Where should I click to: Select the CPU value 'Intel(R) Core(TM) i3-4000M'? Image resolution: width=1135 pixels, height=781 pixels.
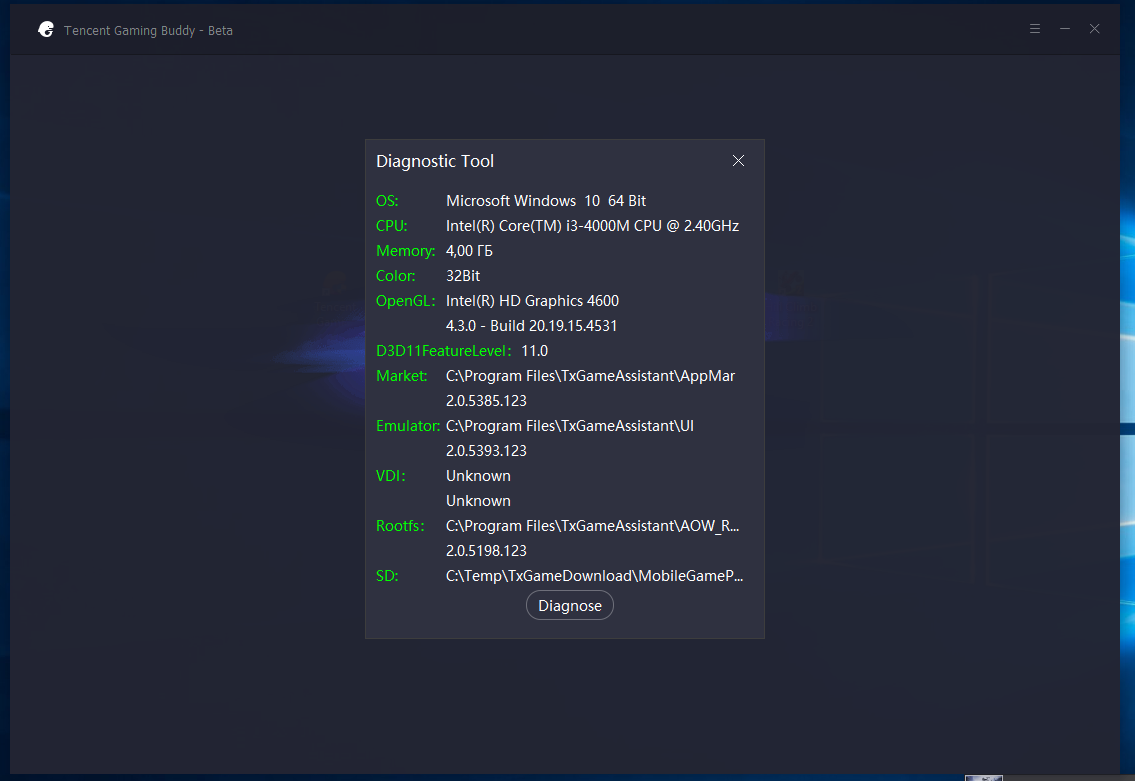tap(538, 226)
